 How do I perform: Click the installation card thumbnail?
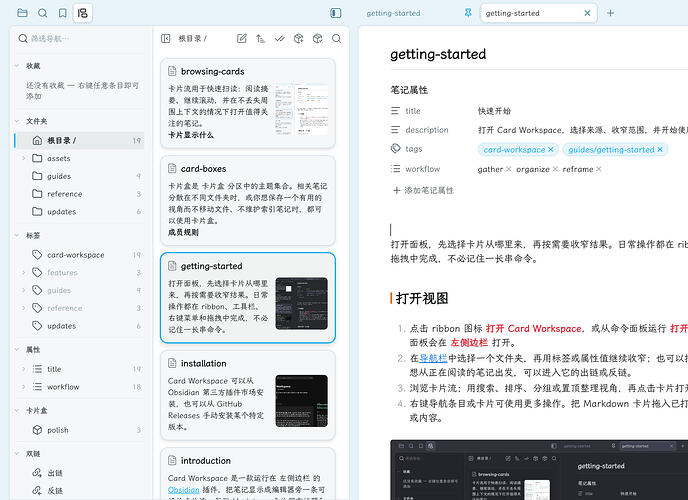click(301, 401)
